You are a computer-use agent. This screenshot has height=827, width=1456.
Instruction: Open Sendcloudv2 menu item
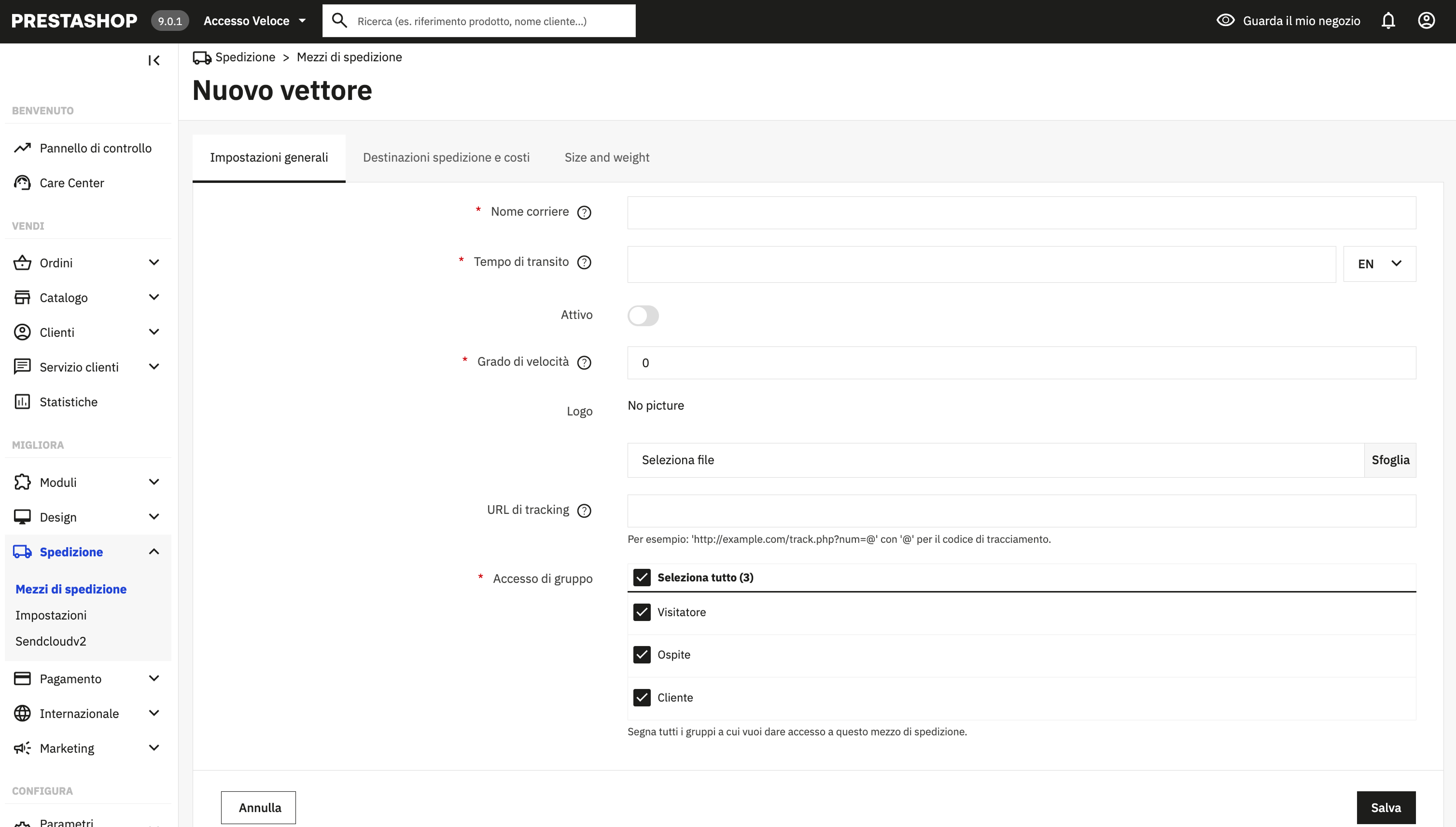(51, 641)
